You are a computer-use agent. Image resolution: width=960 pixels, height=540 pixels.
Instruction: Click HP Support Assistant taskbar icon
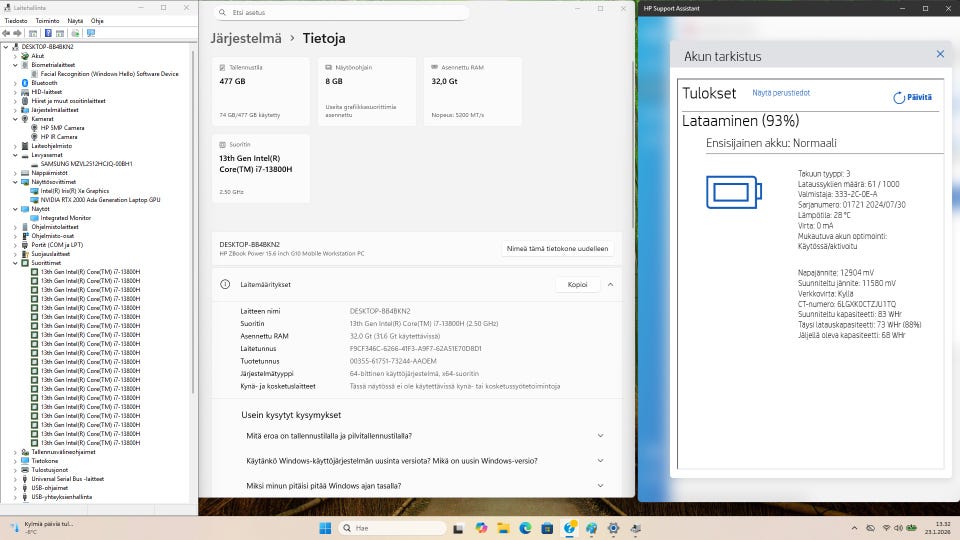point(569,528)
